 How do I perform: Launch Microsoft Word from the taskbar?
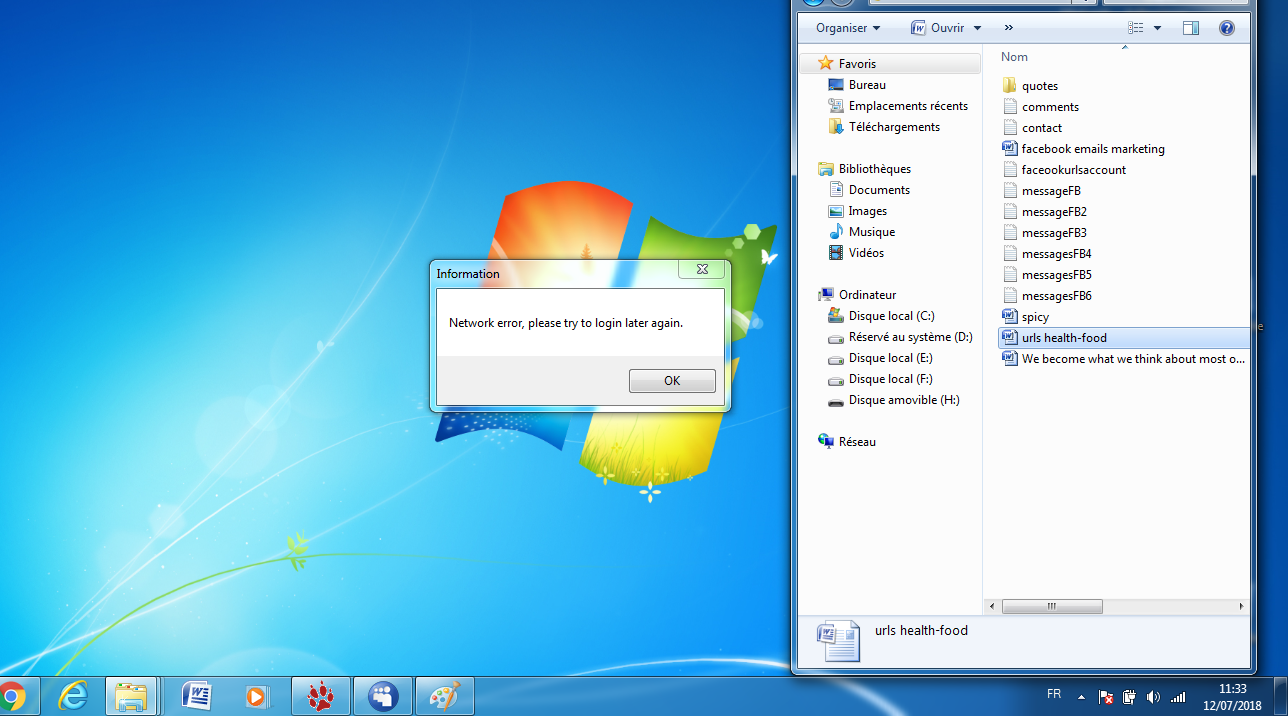[x=196, y=696]
